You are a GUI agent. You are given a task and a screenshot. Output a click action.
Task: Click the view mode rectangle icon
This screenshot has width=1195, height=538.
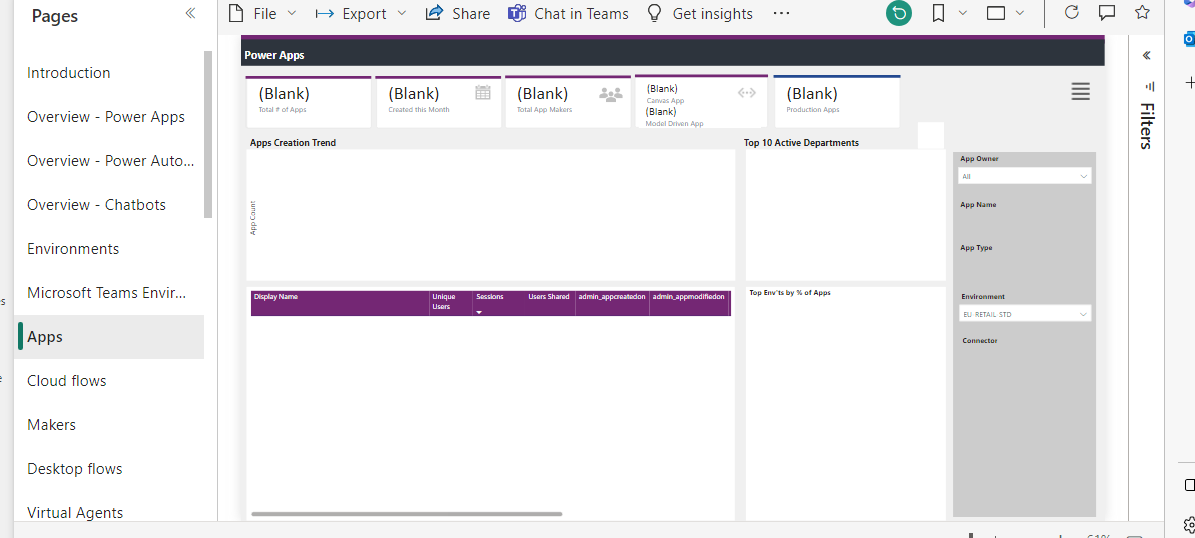[x=996, y=13]
